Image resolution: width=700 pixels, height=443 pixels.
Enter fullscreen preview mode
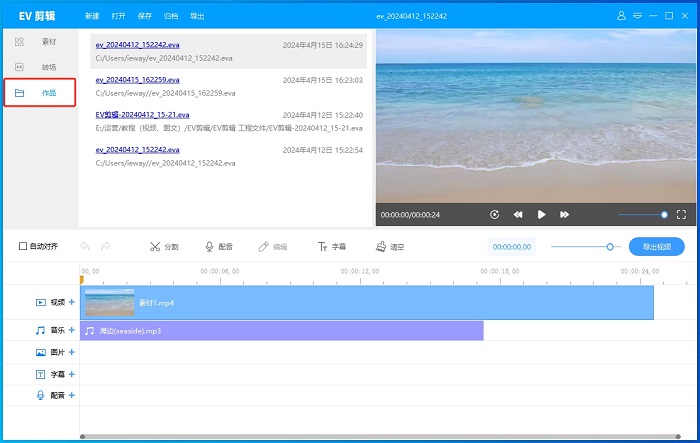(x=681, y=214)
